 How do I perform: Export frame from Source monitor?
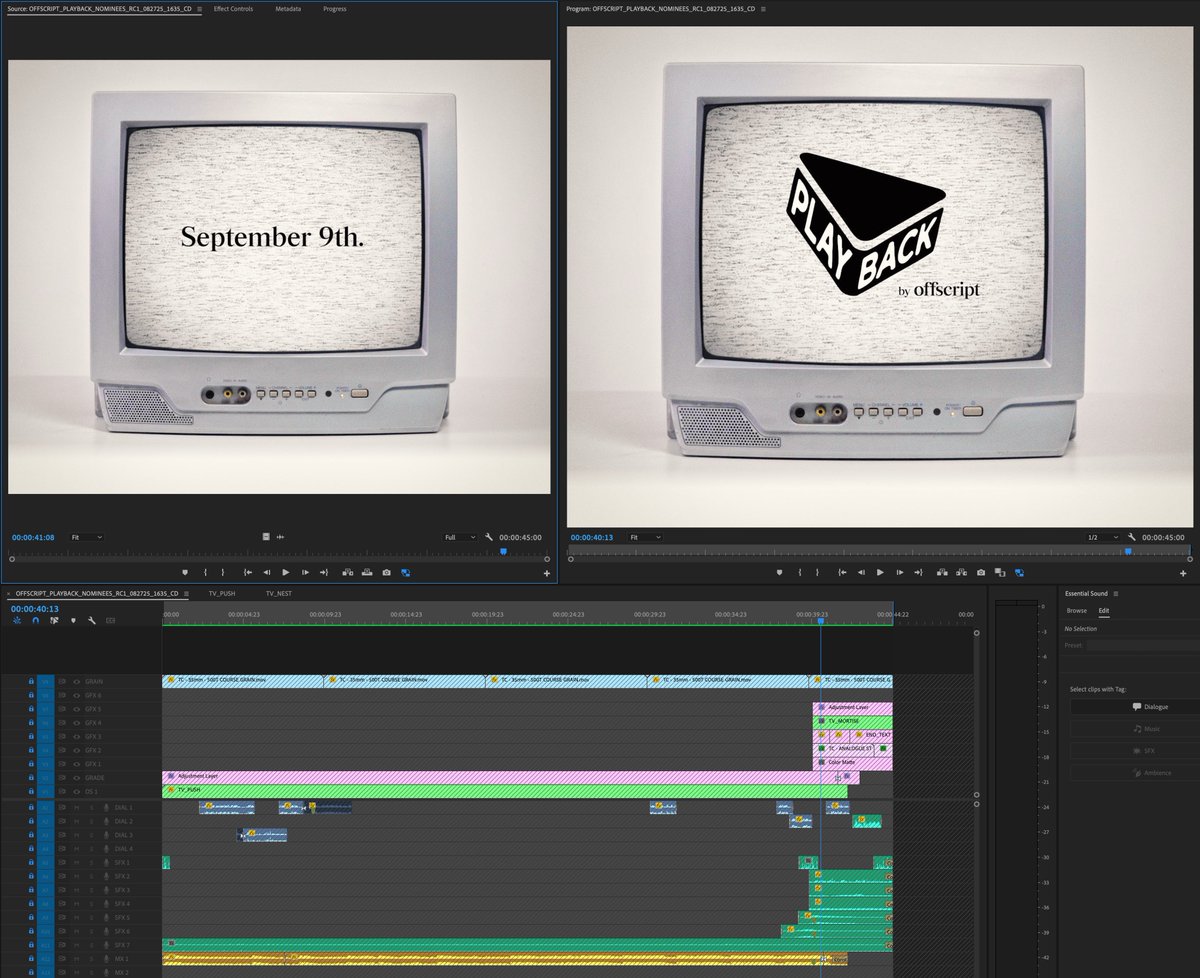pos(386,572)
